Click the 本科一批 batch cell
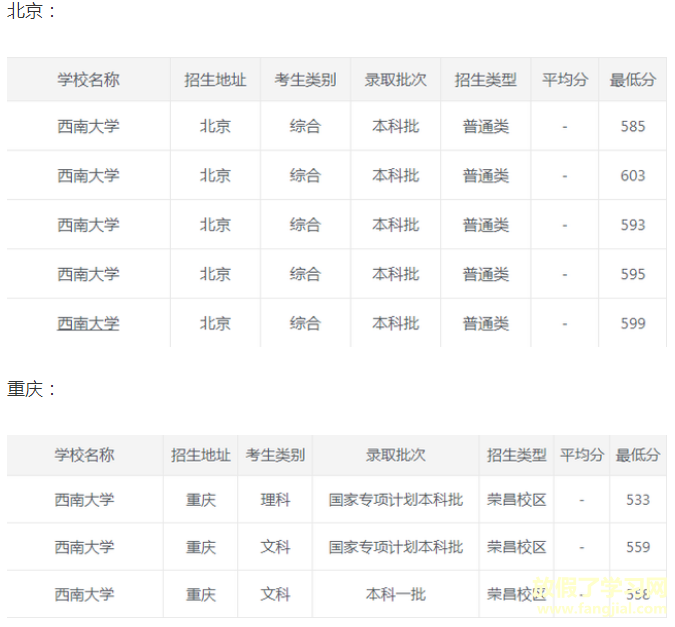This screenshot has width=675, height=627. [396, 594]
